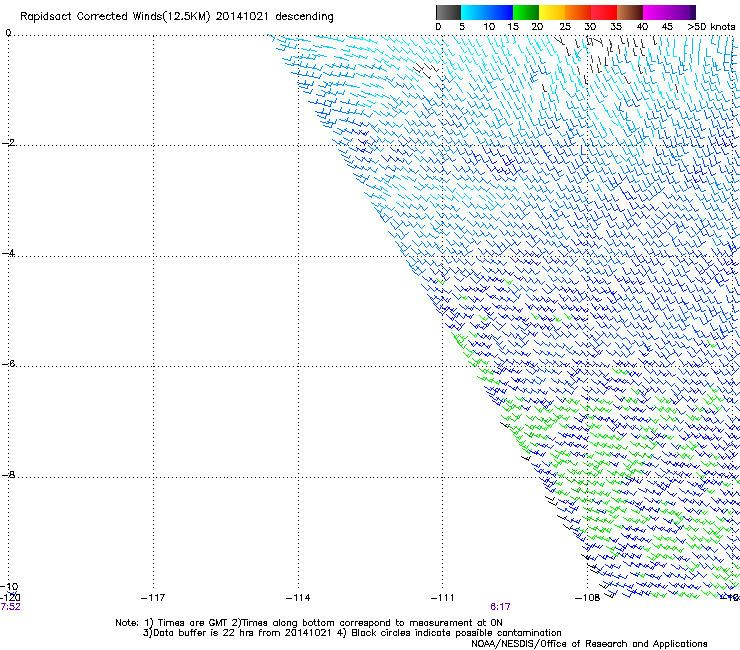Click the 'Rapidscat Corrected Winds(12.5KM)' title text

pos(115,17)
